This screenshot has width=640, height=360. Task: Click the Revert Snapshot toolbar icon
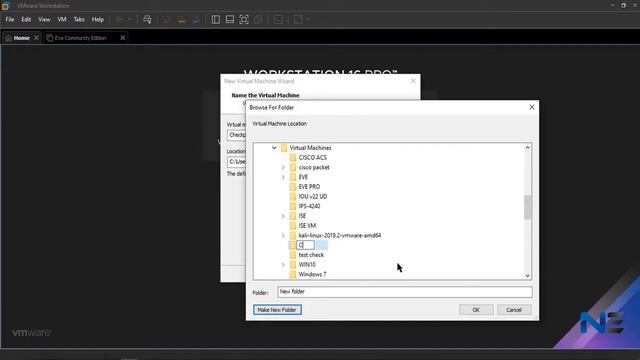point(182,20)
